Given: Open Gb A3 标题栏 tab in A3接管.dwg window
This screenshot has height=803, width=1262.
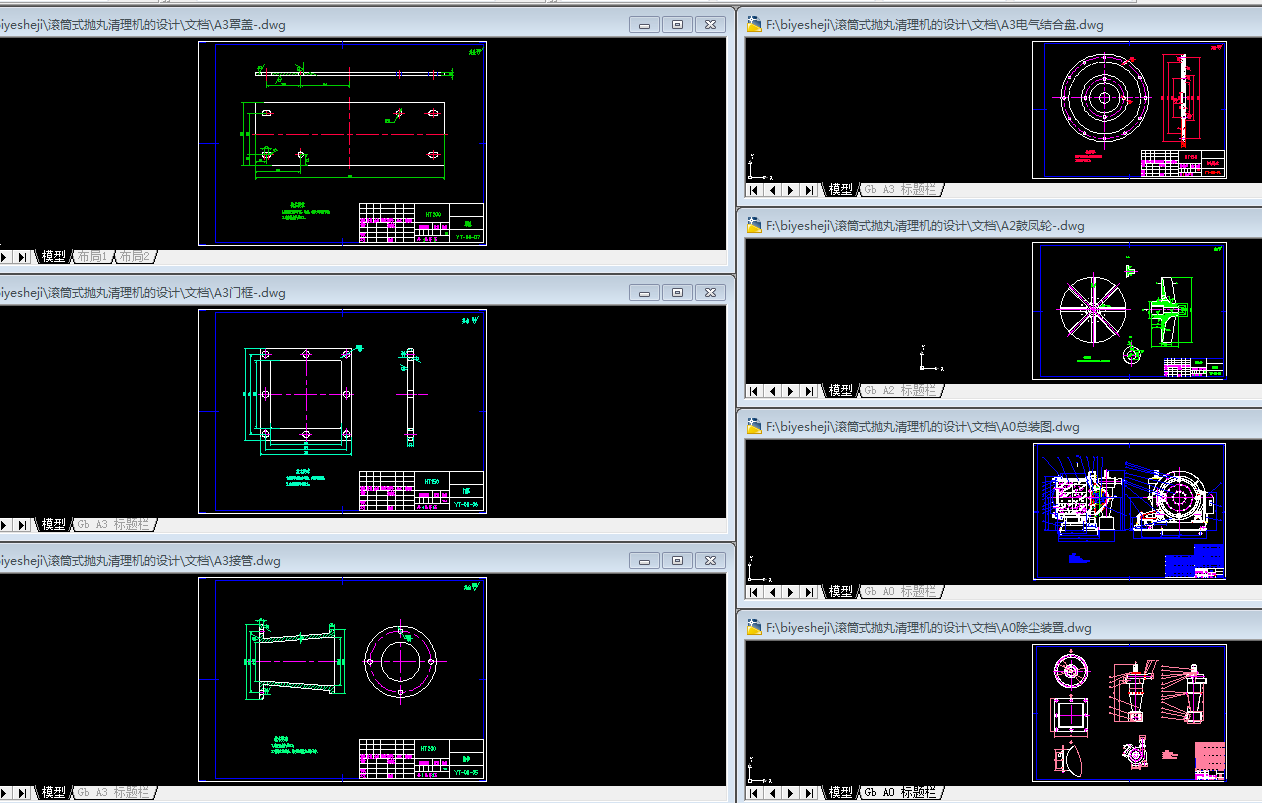Looking at the screenshot, I should pyautogui.click(x=114, y=793).
